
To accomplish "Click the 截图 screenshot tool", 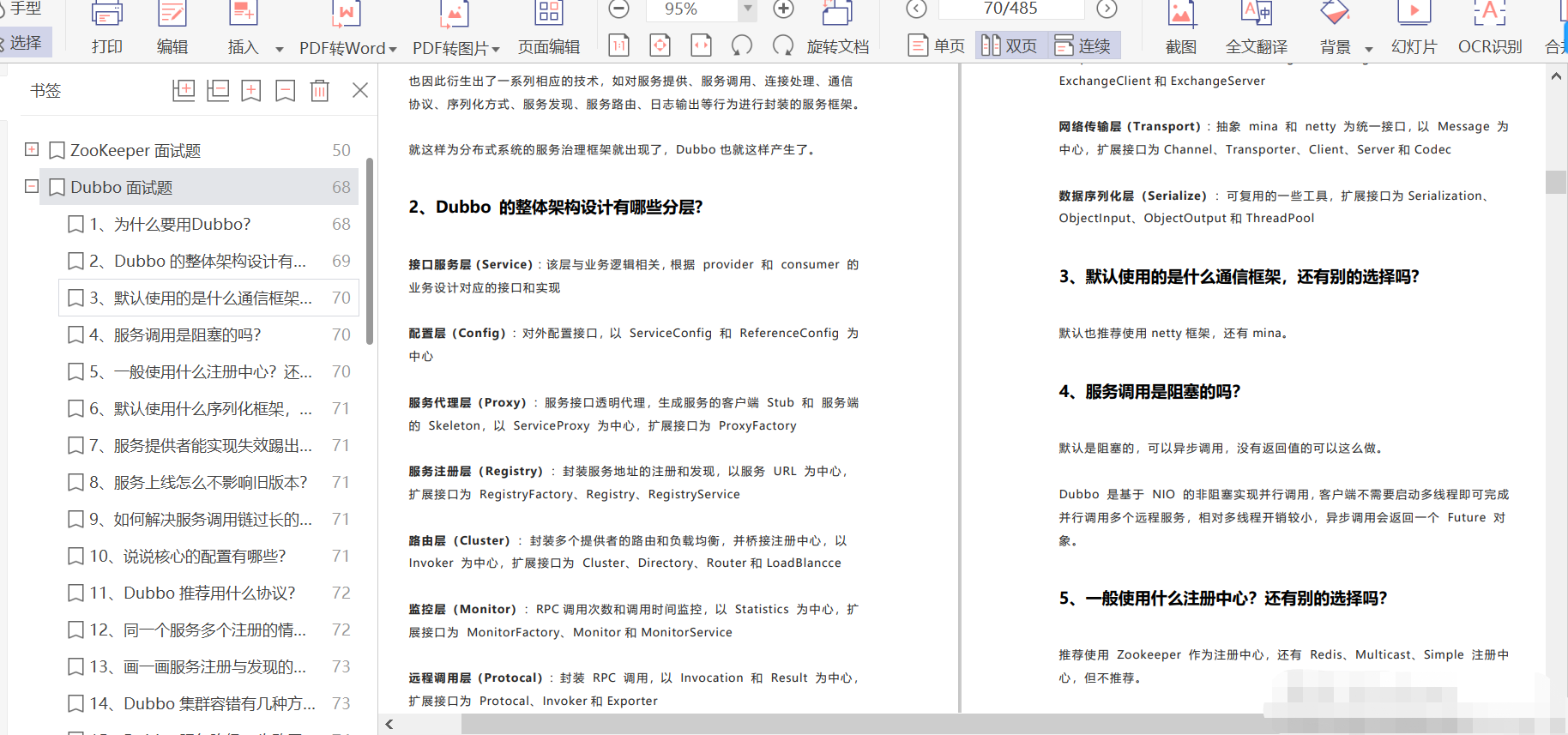I will click(1181, 28).
